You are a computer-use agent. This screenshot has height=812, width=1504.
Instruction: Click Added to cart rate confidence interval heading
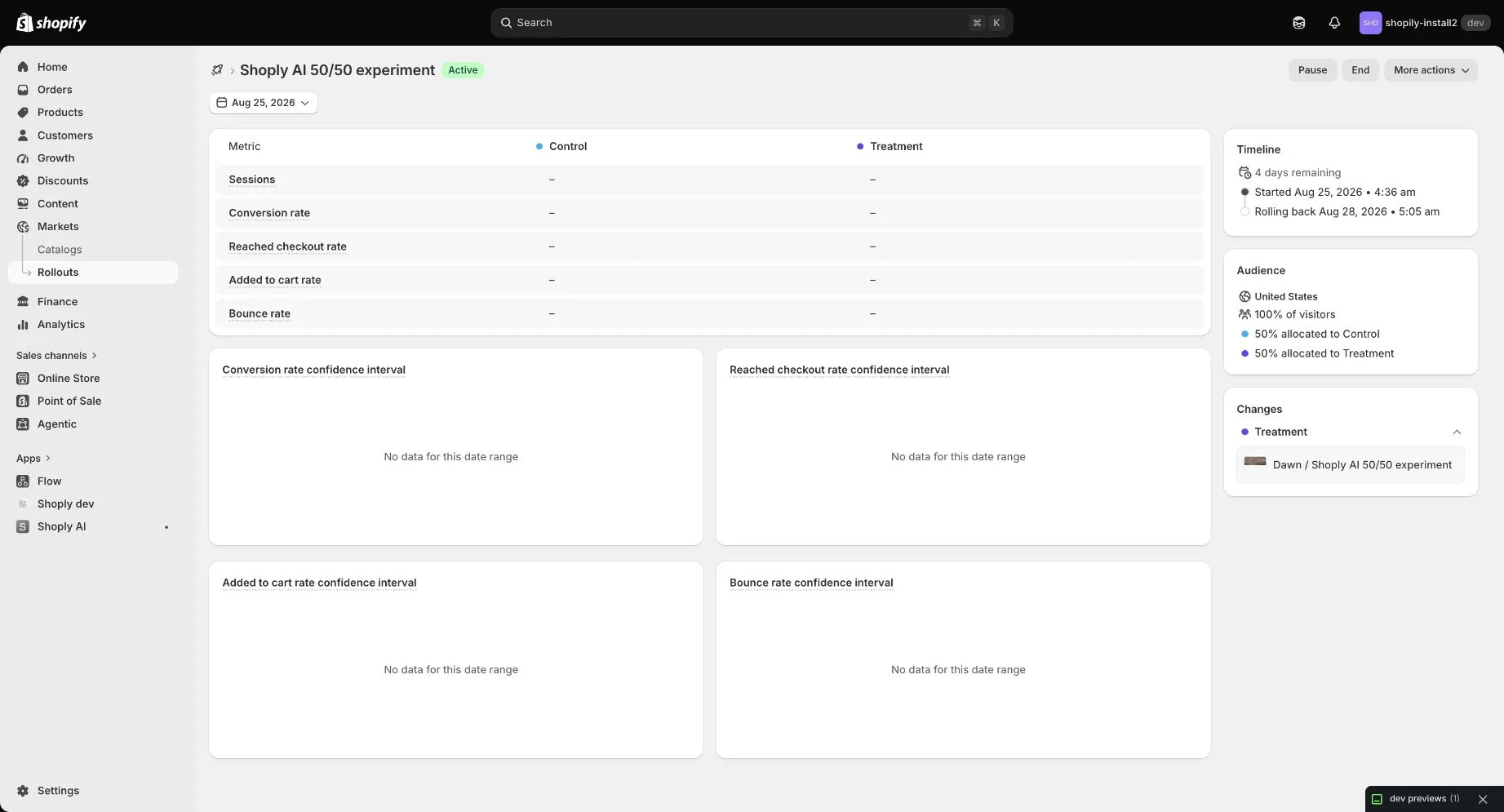pyautogui.click(x=320, y=583)
